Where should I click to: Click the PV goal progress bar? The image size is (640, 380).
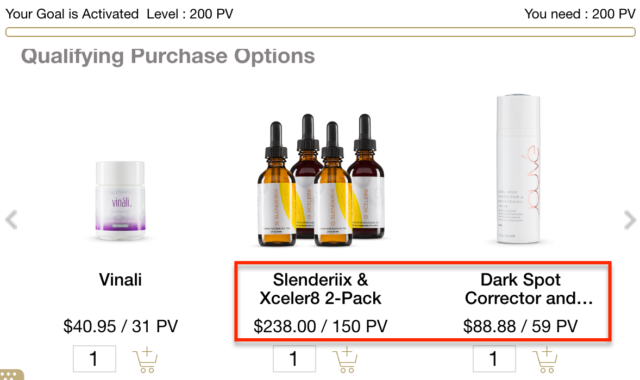pos(320,32)
